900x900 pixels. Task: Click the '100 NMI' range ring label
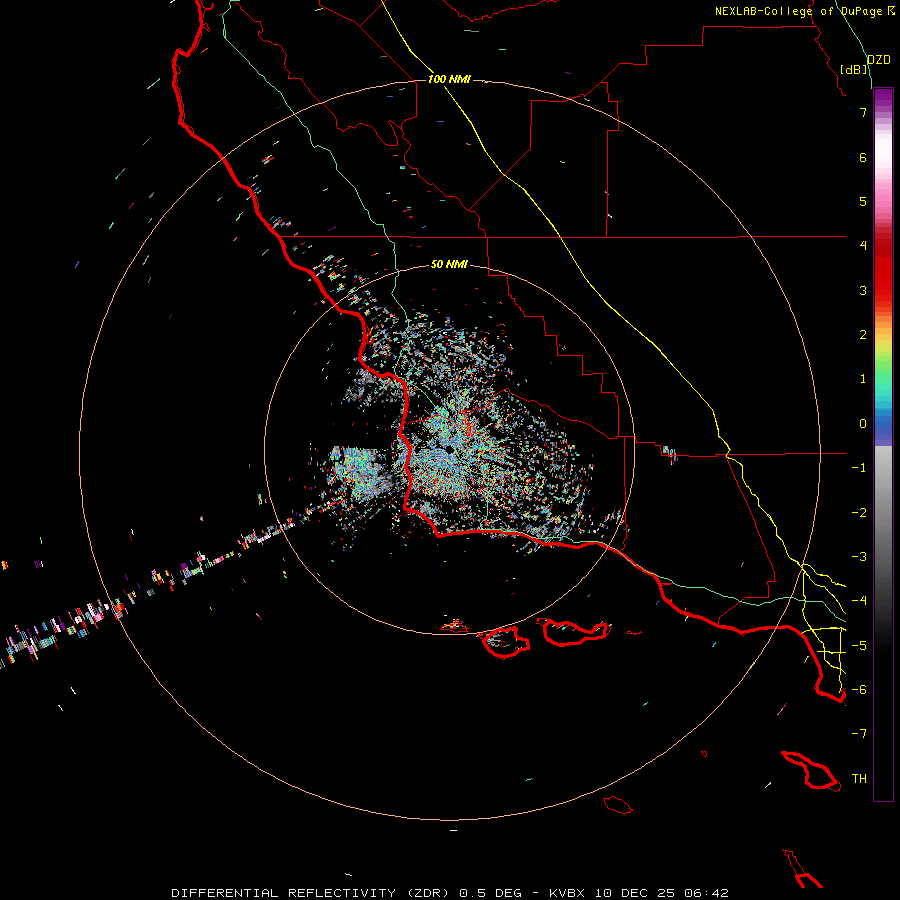pyautogui.click(x=449, y=79)
